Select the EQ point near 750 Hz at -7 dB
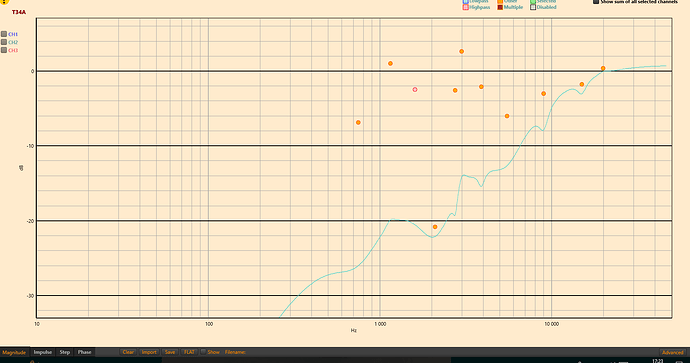The width and height of the screenshot is (690, 363). [x=358, y=122]
